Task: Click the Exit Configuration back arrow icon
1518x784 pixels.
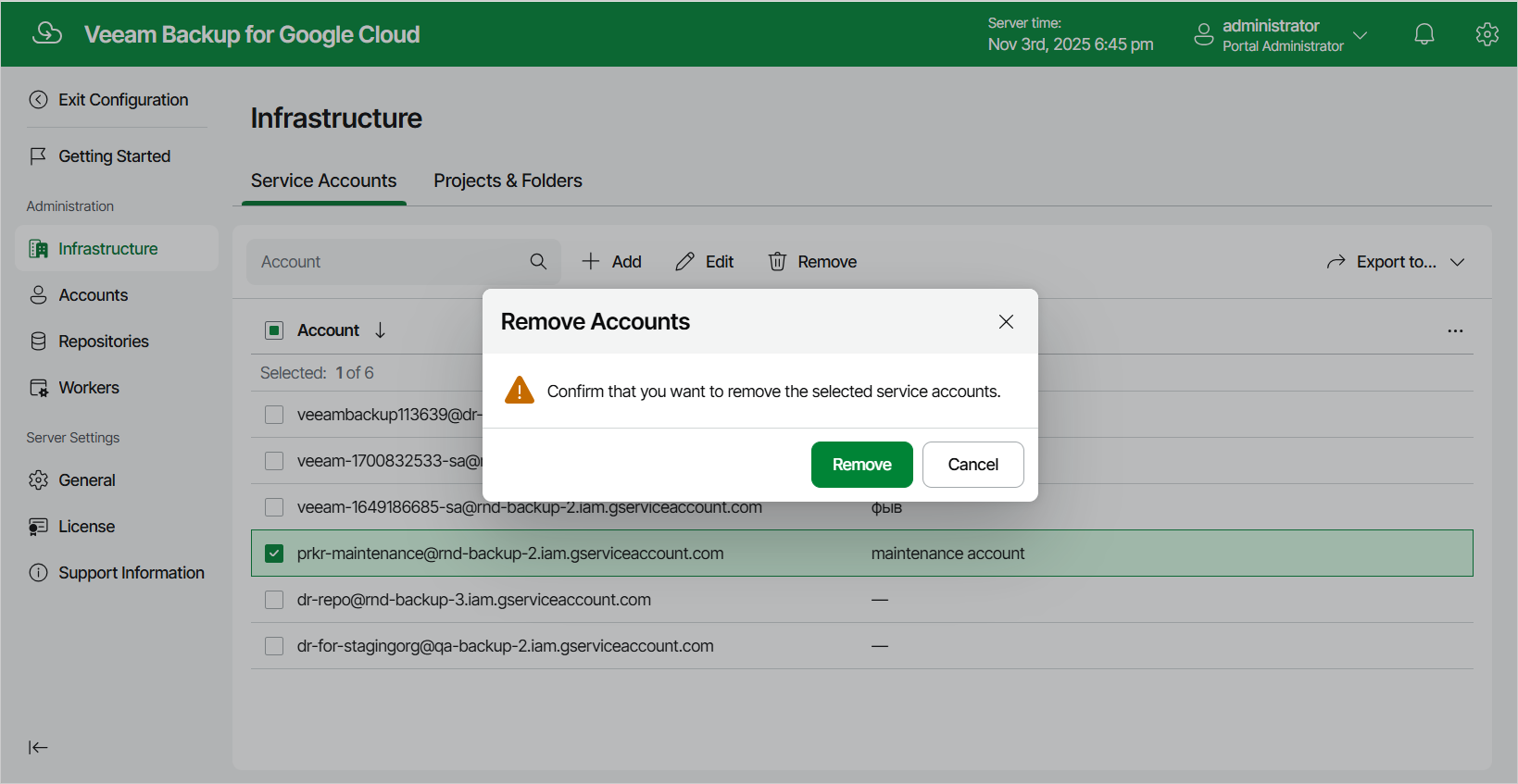Action: click(38, 100)
